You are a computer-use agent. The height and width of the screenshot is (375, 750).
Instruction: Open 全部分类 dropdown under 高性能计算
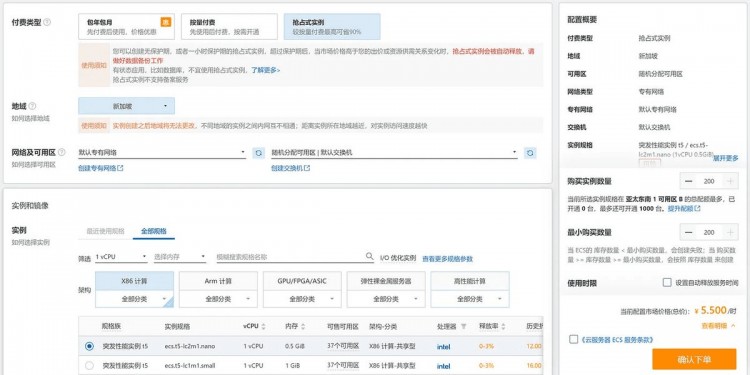(470, 299)
